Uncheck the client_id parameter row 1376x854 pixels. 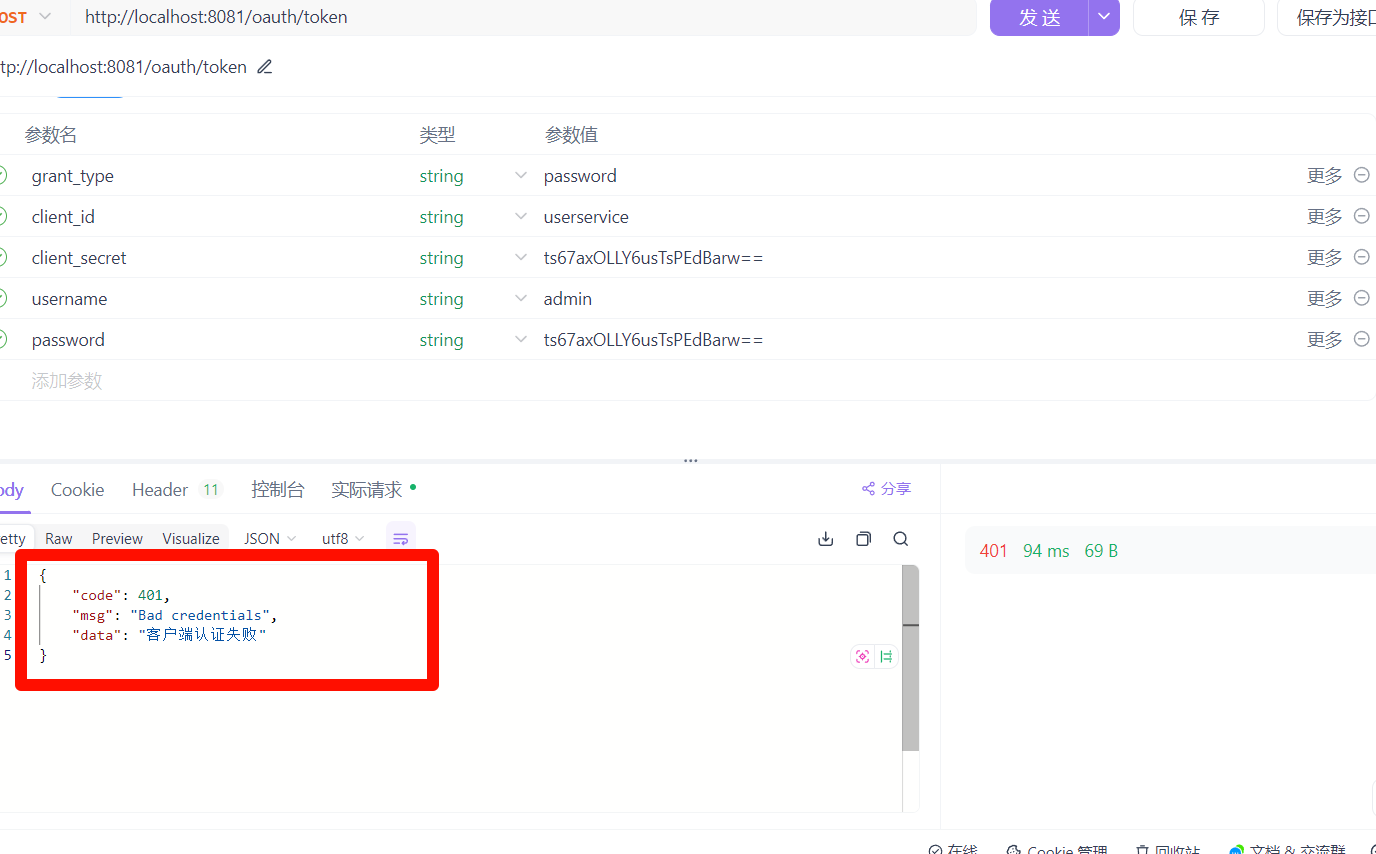tap(3, 216)
